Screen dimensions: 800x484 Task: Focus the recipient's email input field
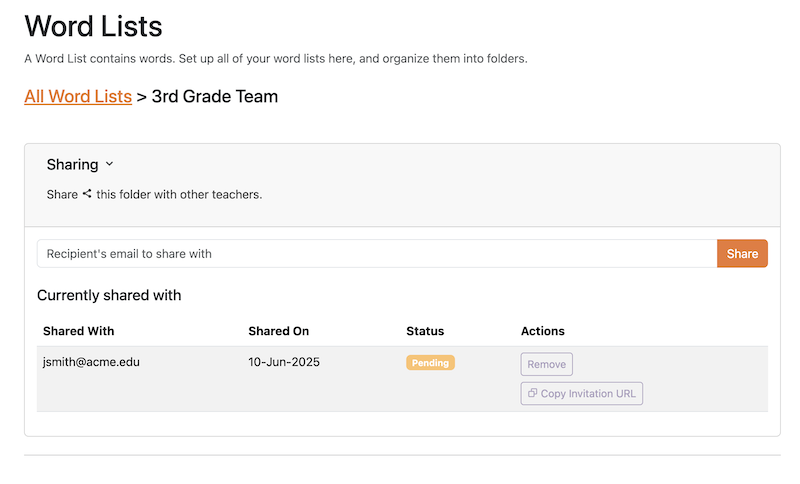(376, 254)
